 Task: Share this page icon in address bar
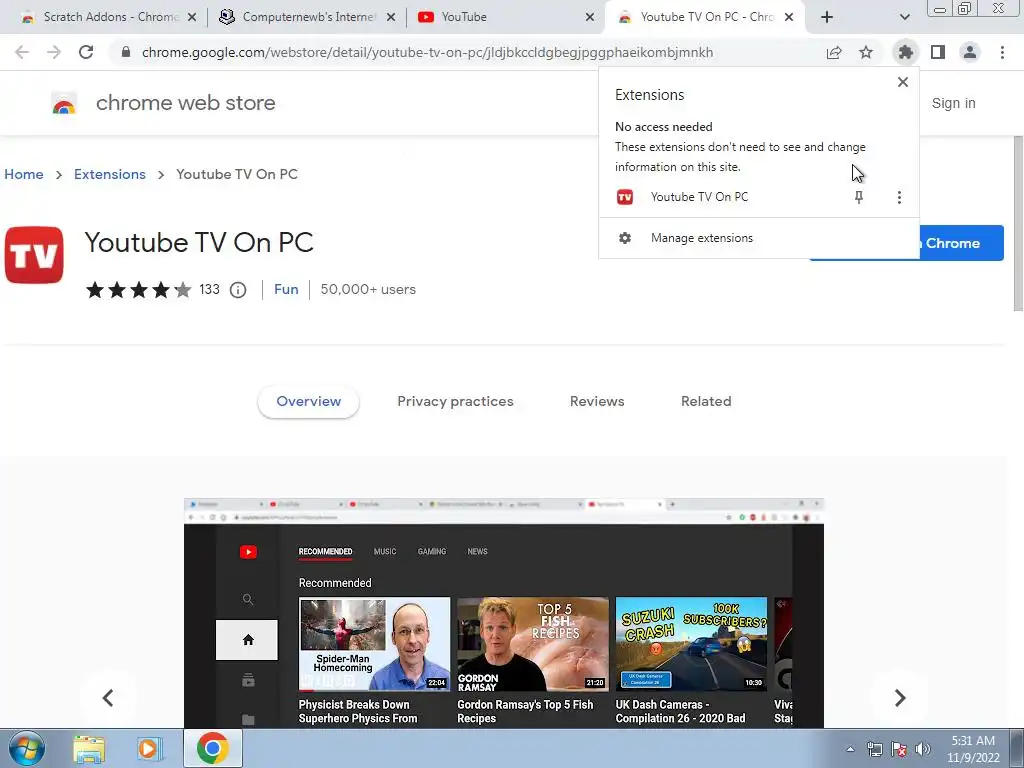[834, 52]
